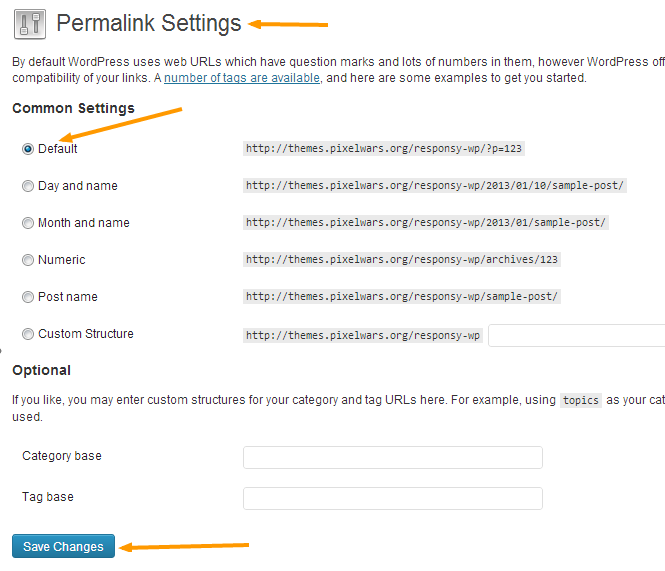Select the Day and name option

(28, 186)
